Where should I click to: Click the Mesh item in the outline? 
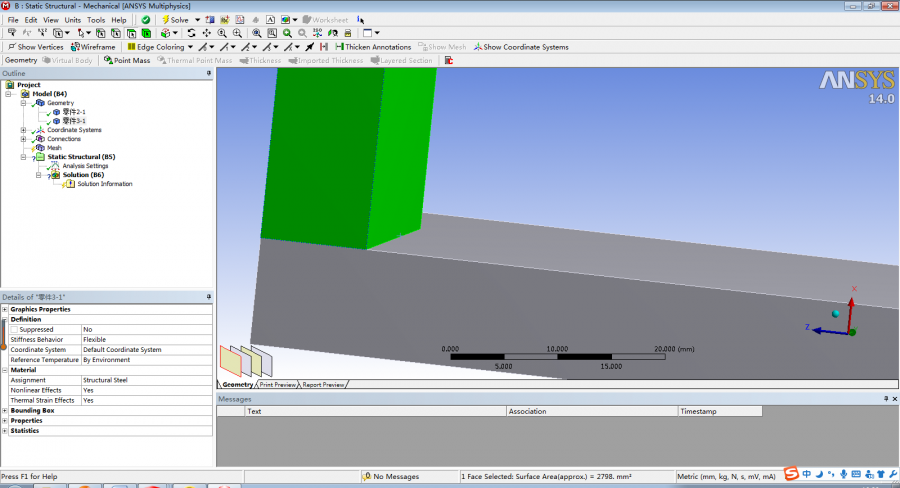[54, 148]
